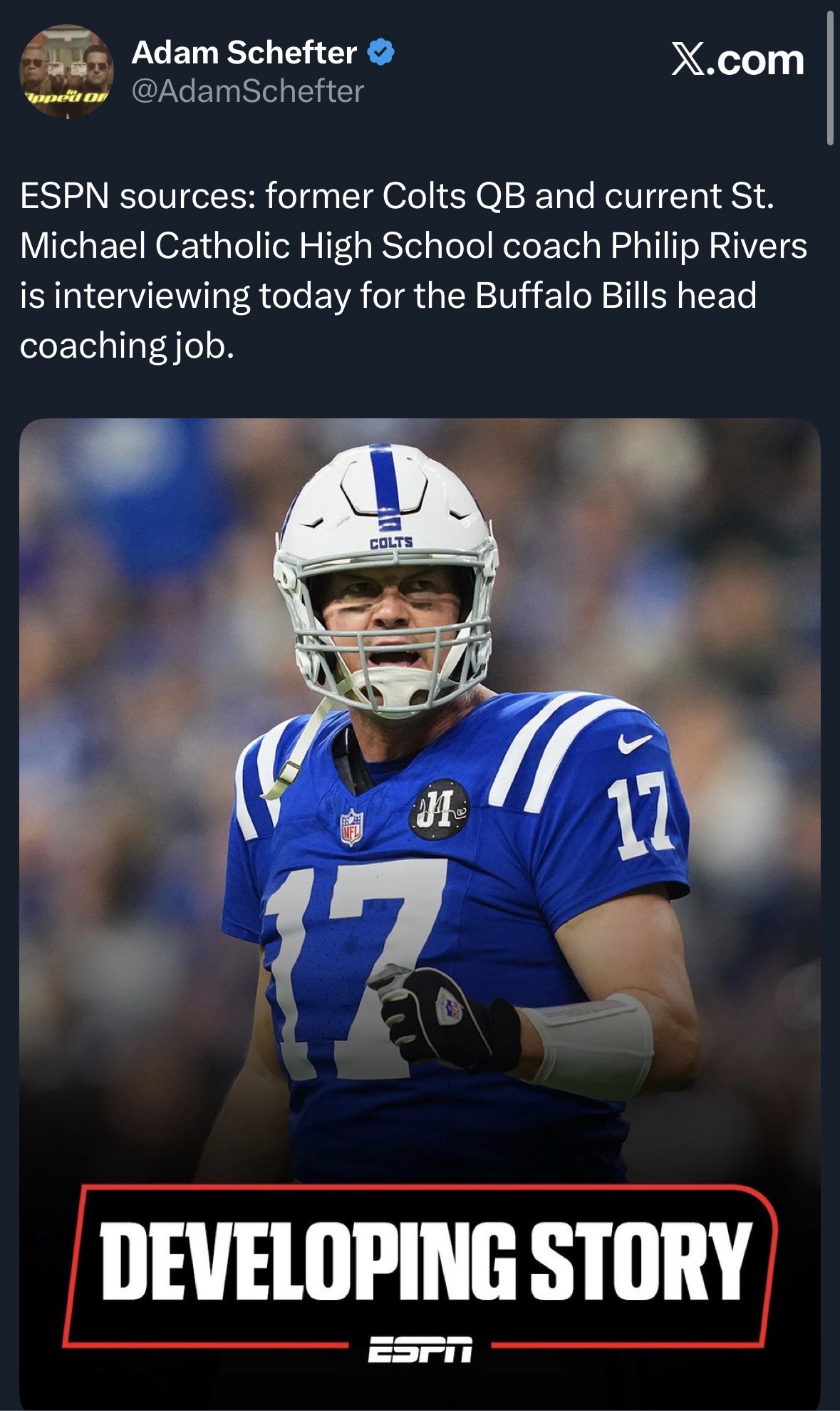The height and width of the screenshot is (1411, 840).
Task: Click the ESPN logo below the banner
Action: coord(420,1349)
